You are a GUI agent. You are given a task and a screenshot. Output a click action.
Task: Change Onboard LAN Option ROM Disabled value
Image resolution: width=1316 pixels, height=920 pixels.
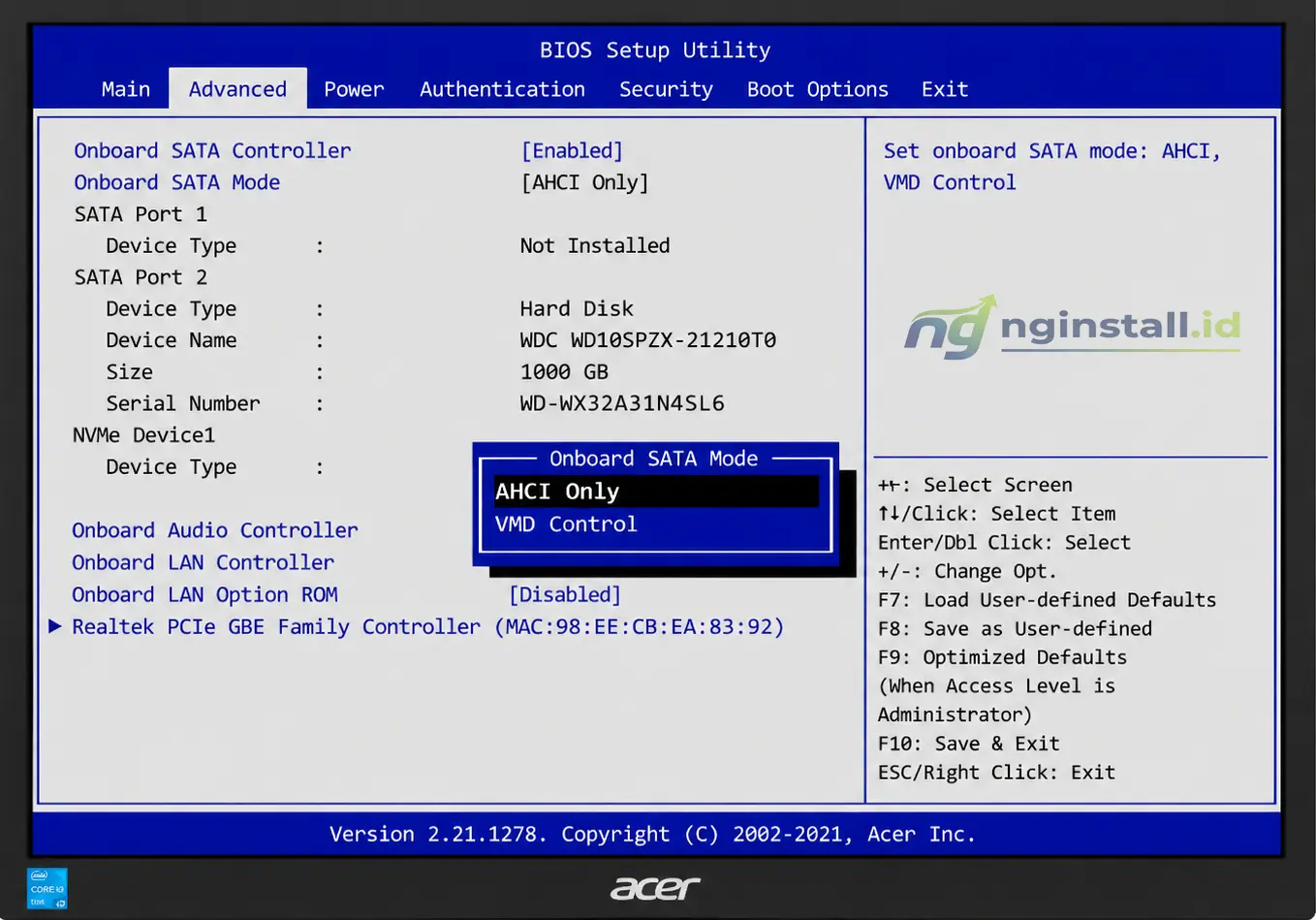565,595
